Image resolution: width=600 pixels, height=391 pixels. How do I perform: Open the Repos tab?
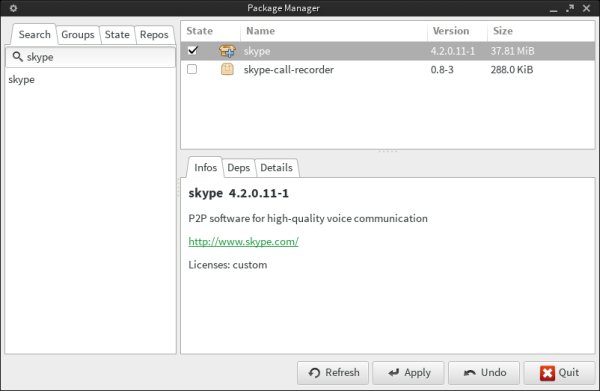(154, 35)
